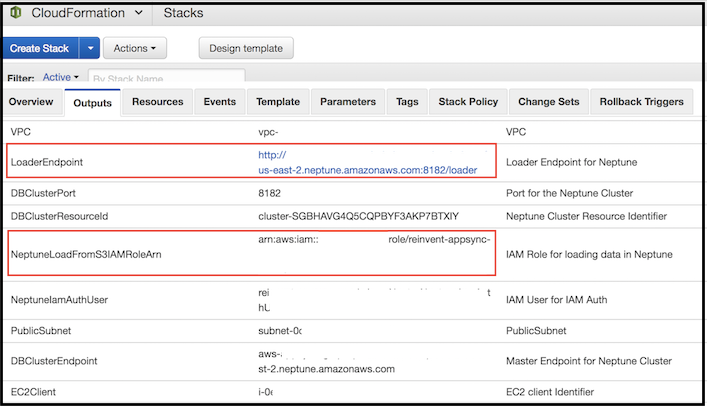
Task: Select Master Endpoint for Neptune Cluster description
Action: (589, 361)
